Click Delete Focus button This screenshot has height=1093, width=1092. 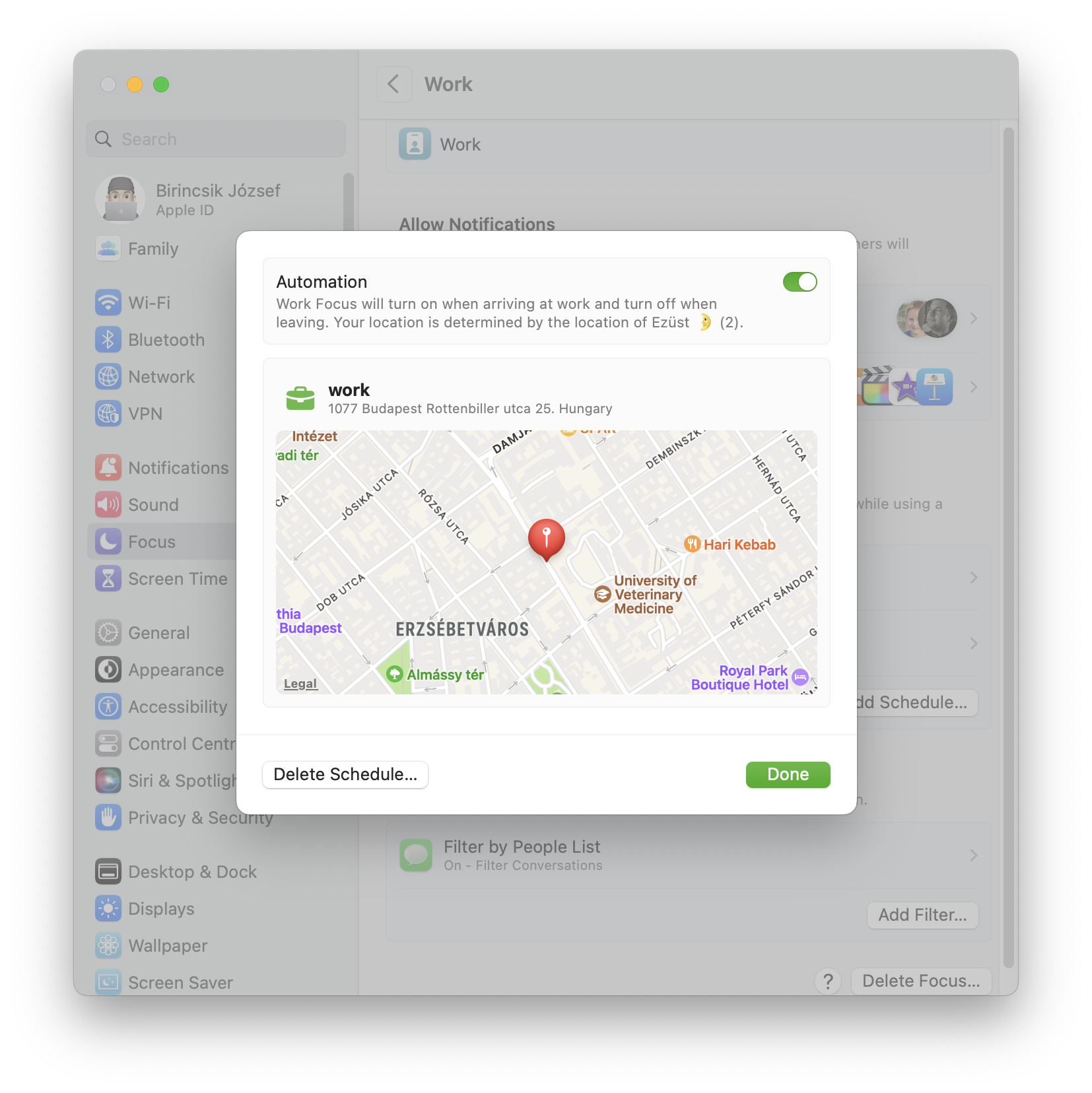[921, 981]
